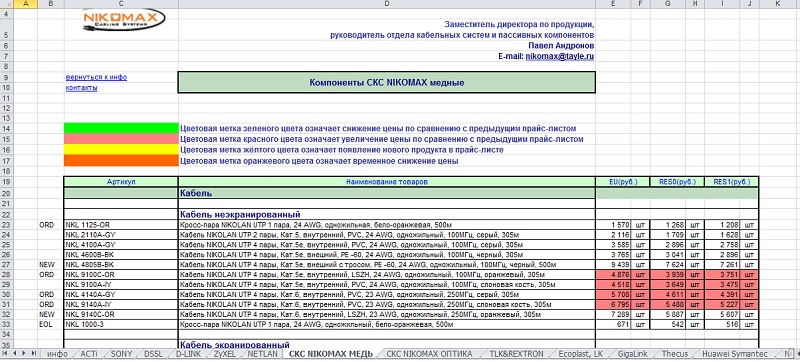Select column G header

(668, 4)
